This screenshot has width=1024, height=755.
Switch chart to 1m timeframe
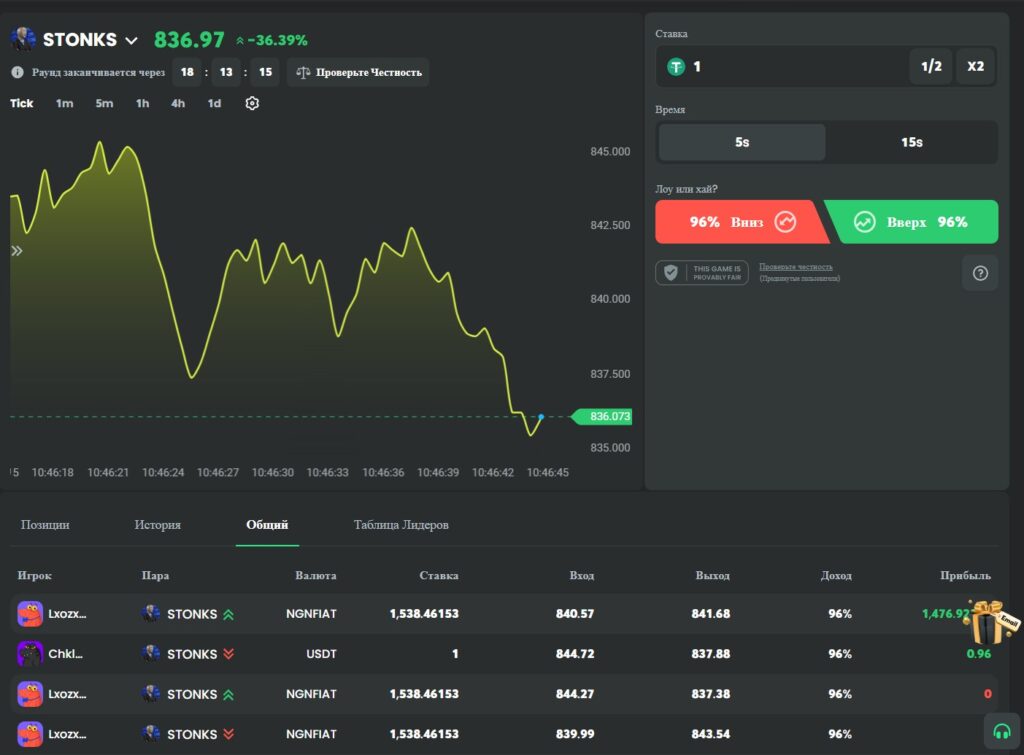pyautogui.click(x=64, y=103)
